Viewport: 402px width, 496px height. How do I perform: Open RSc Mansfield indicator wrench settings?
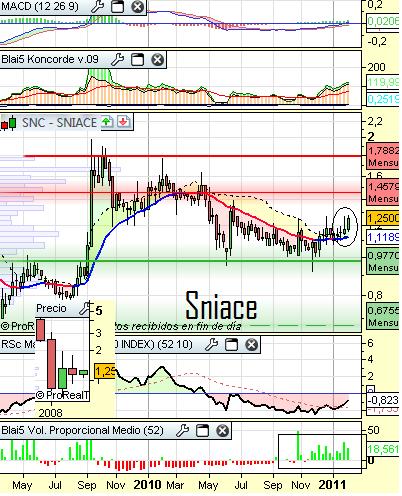[211, 345]
